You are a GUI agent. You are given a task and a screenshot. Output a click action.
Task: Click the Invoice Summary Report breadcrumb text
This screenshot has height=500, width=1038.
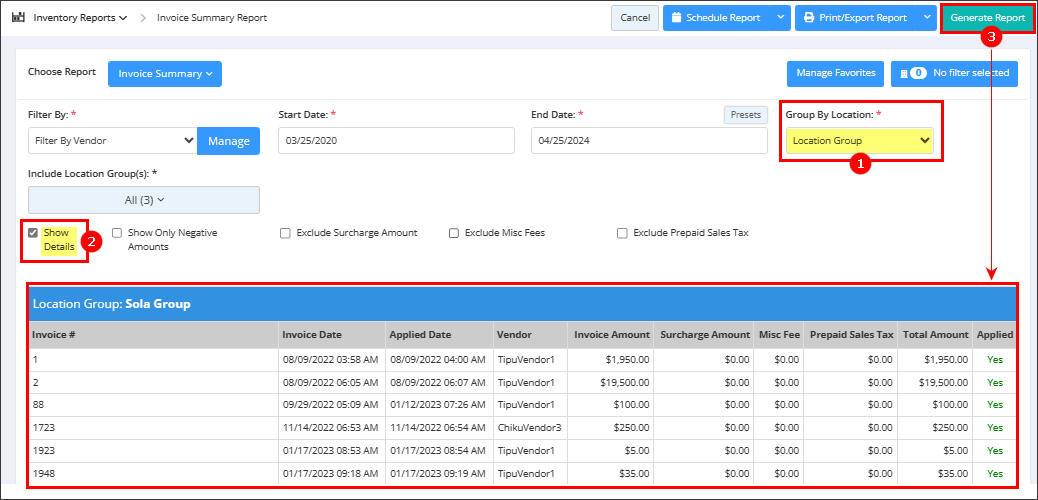212,18
